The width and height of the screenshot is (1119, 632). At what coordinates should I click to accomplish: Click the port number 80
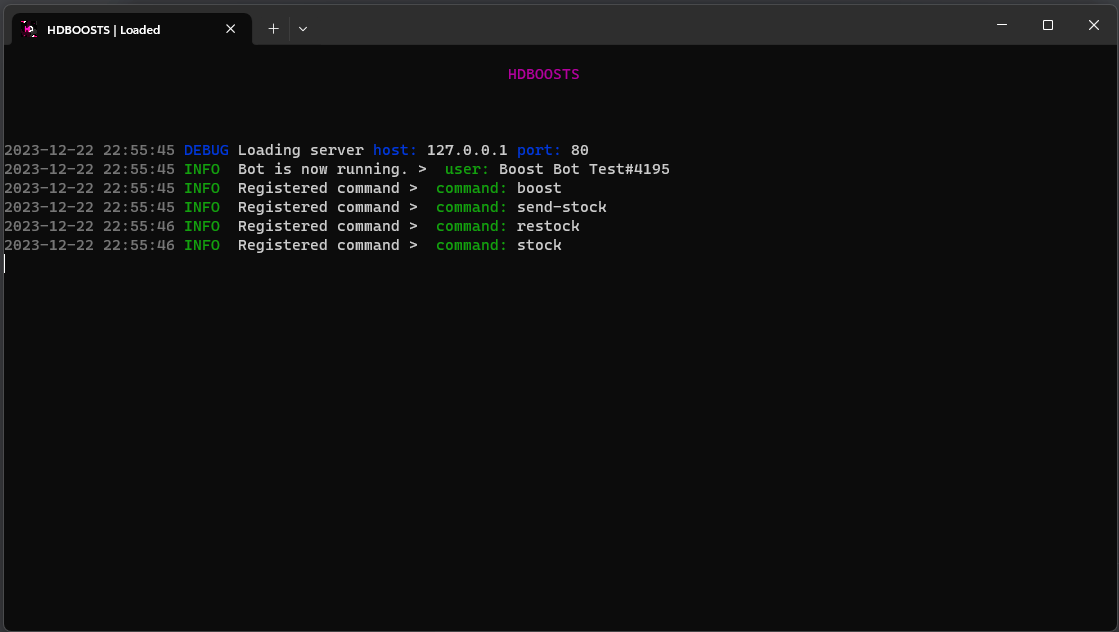pyautogui.click(x=580, y=150)
